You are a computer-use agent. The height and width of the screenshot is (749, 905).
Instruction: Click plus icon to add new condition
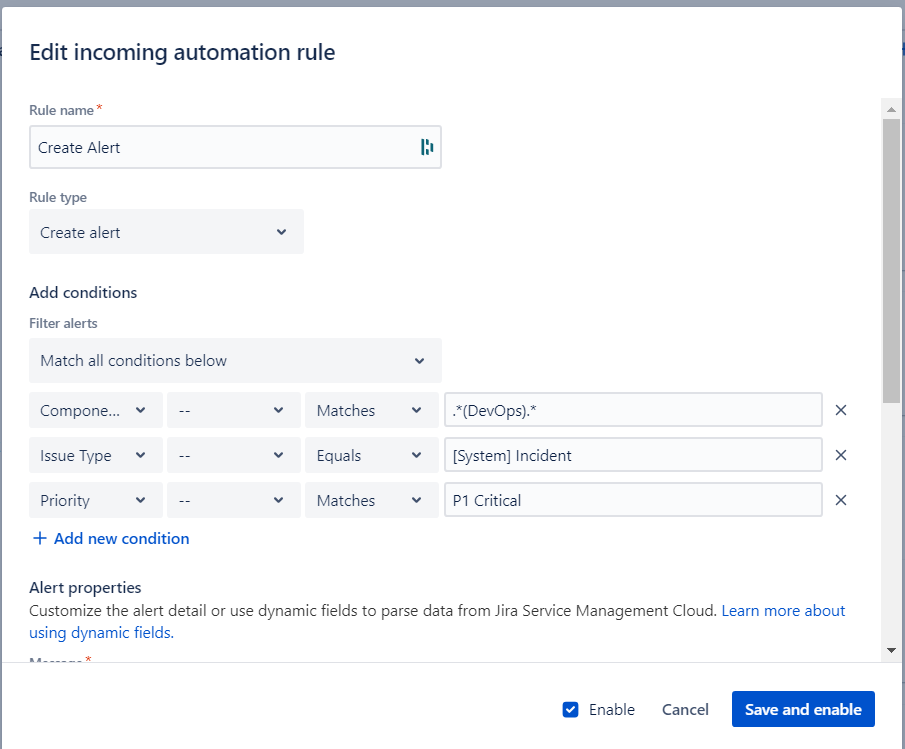pos(39,538)
